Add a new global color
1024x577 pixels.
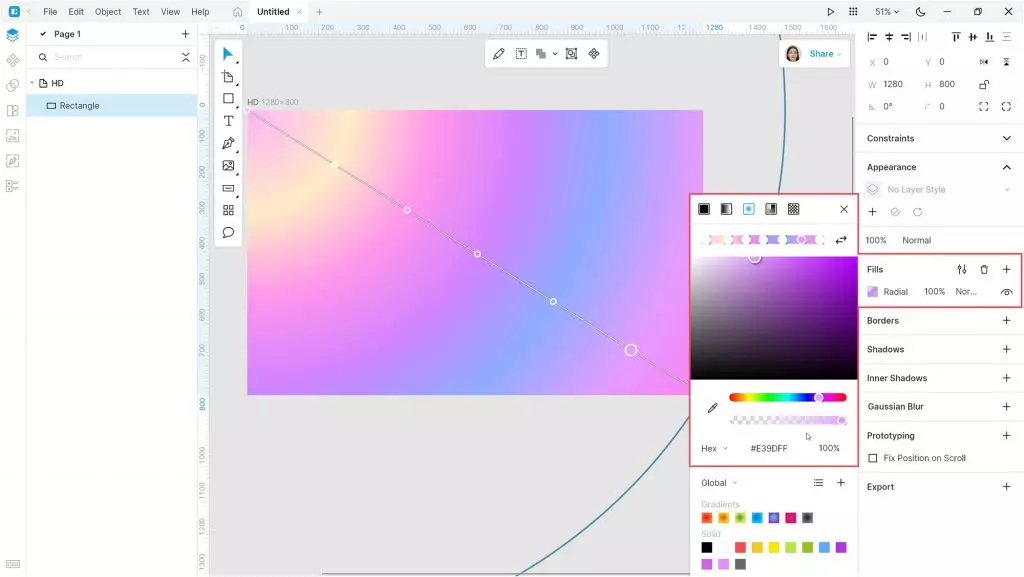(840, 483)
